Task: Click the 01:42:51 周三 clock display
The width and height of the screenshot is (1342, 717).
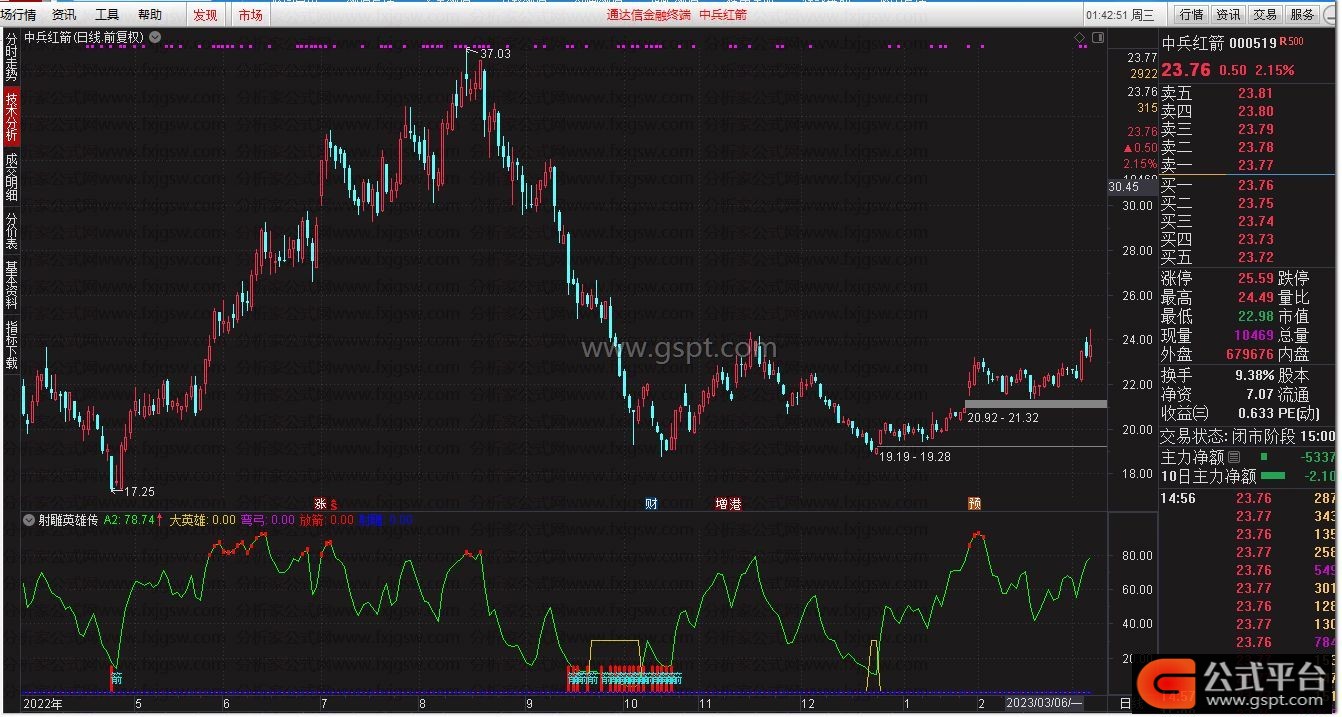Action: coord(1120,15)
